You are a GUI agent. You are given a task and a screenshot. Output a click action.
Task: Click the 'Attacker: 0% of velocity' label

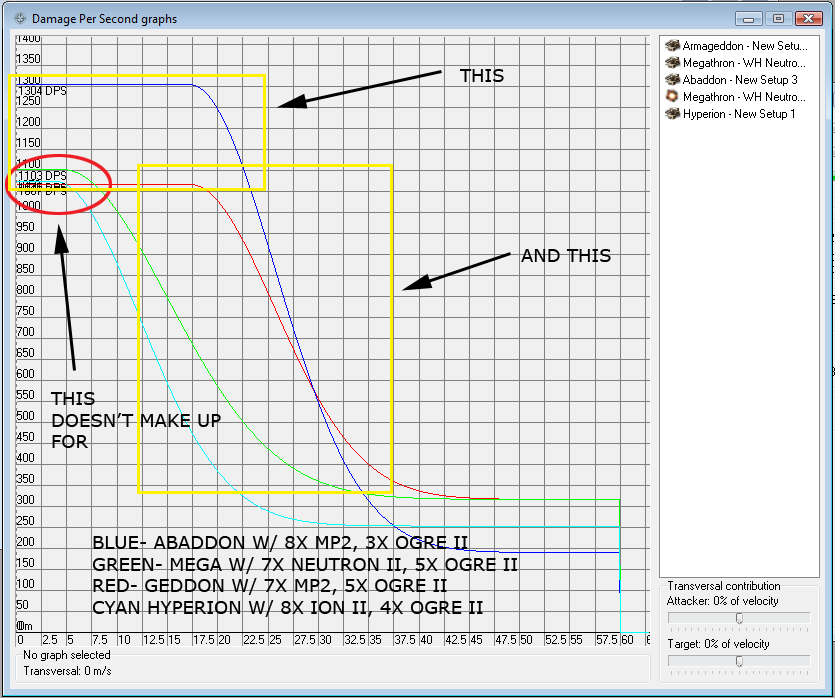723,601
